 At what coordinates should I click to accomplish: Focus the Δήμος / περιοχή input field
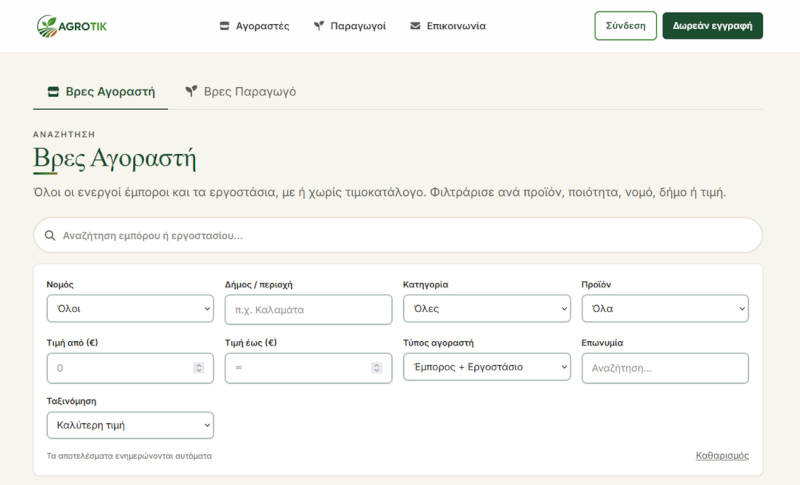point(308,310)
